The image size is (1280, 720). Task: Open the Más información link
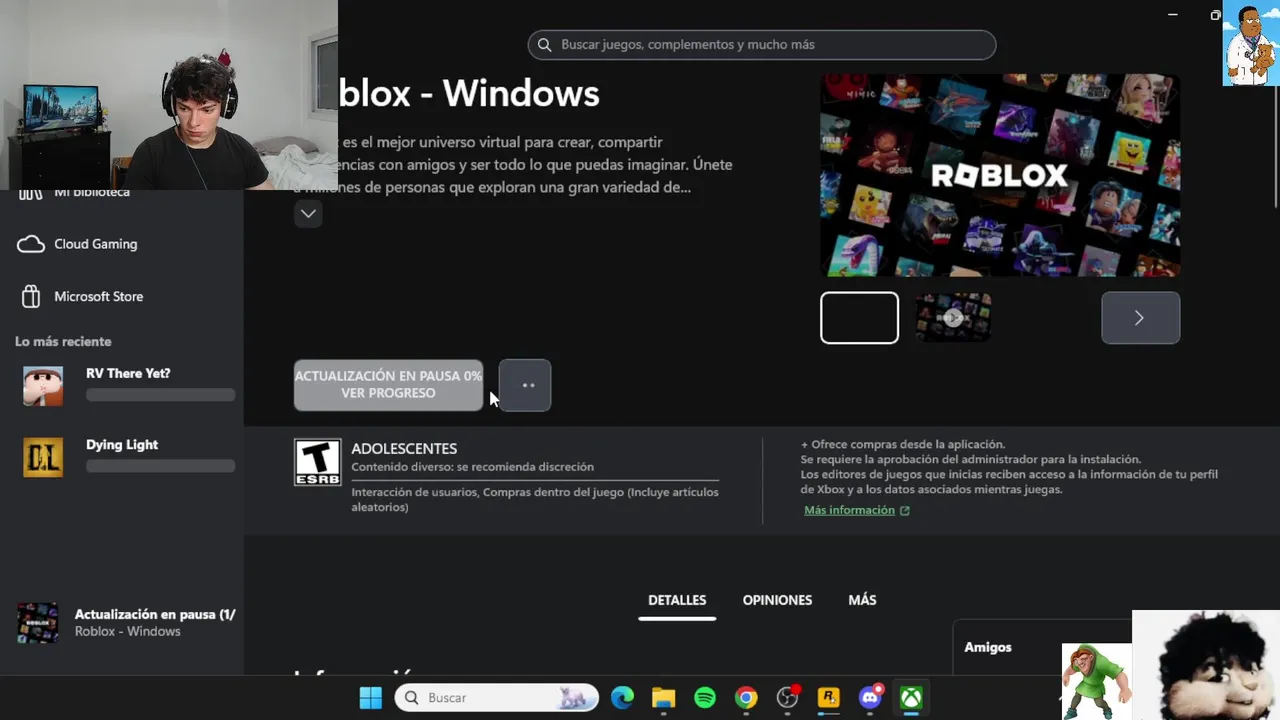coord(857,510)
